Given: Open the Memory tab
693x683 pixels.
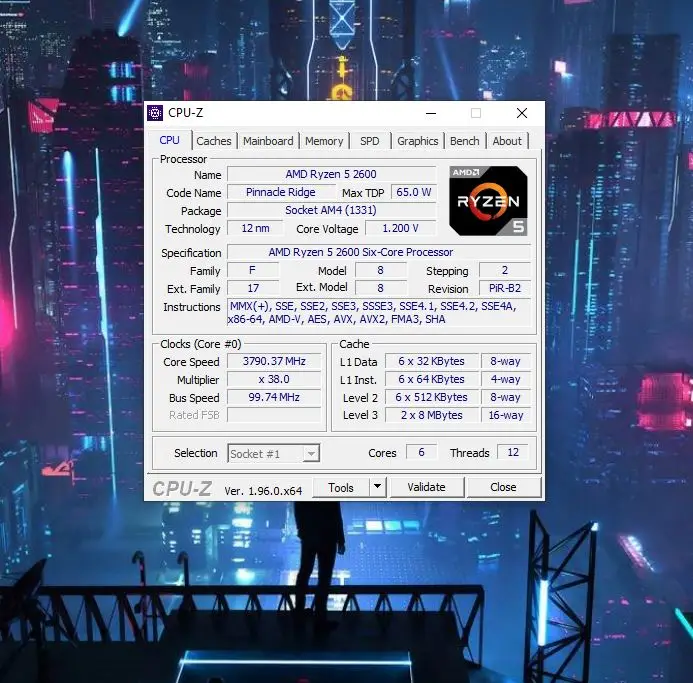Looking at the screenshot, I should 324,141.
